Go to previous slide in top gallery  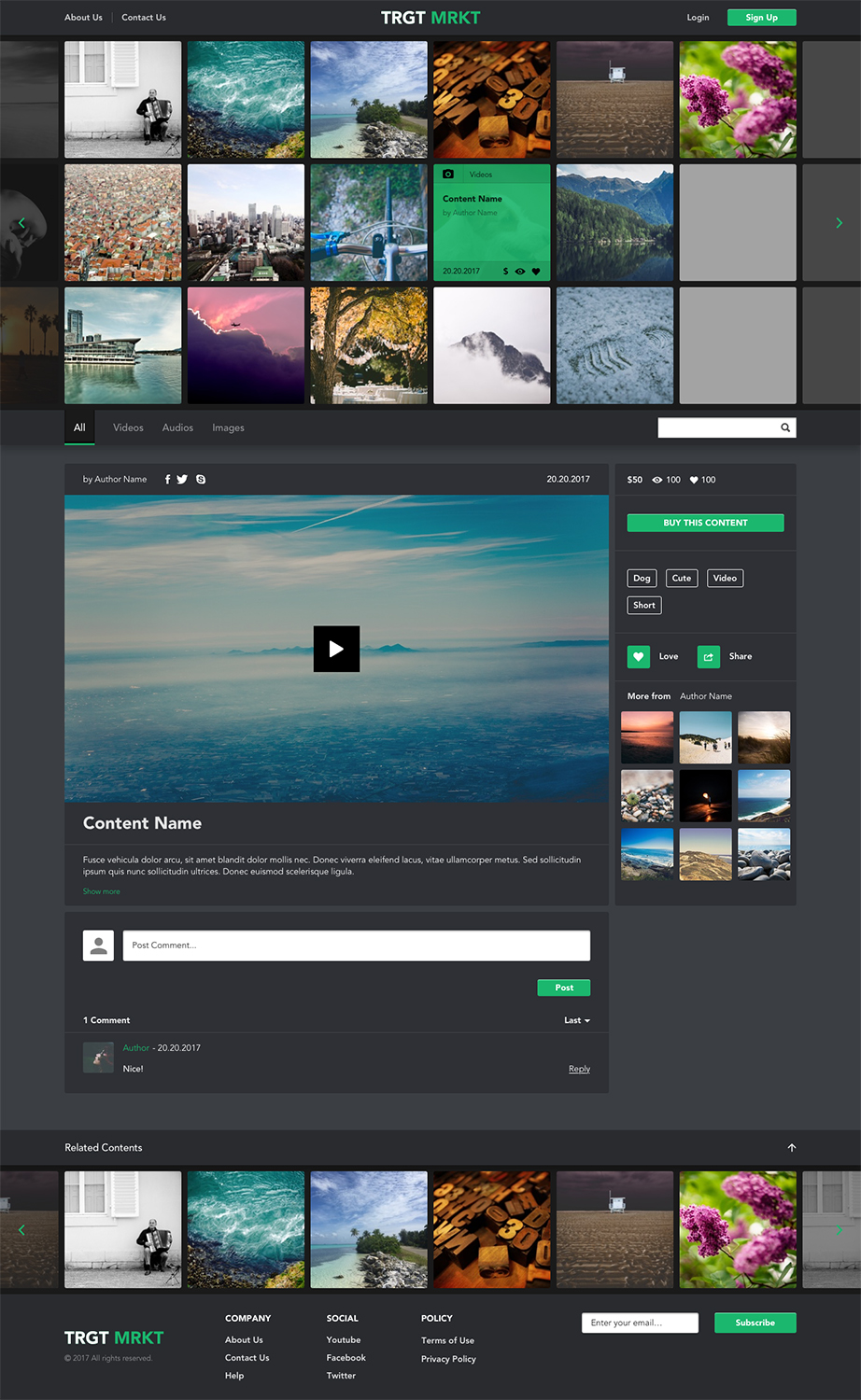[21, 222]
